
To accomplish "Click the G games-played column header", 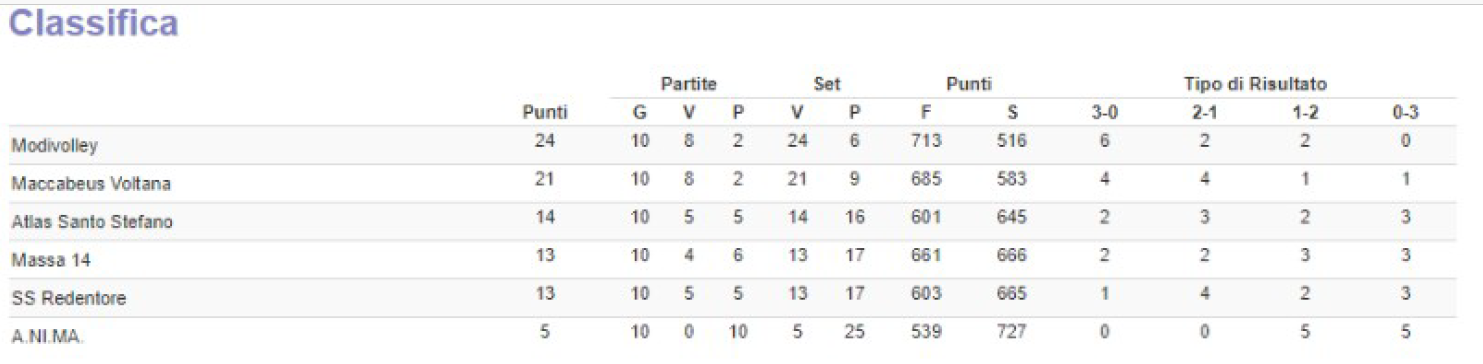I will [640, 113].
